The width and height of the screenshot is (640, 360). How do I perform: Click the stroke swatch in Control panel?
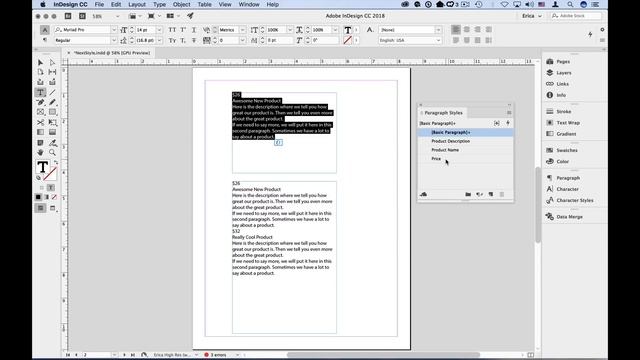pos(347,40)
